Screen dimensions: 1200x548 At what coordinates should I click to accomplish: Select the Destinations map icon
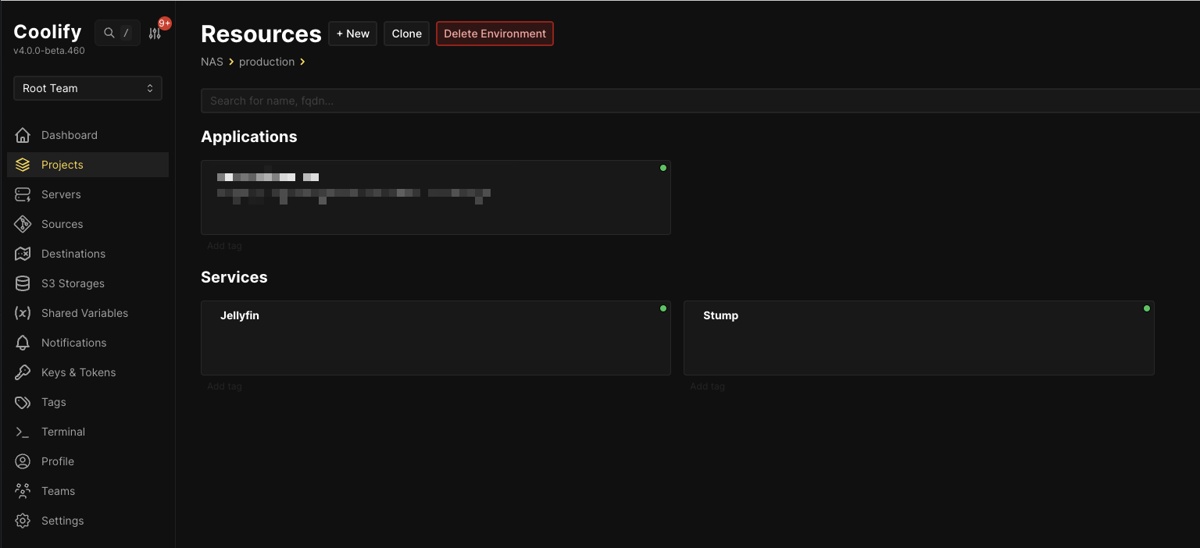coord(22,254)
